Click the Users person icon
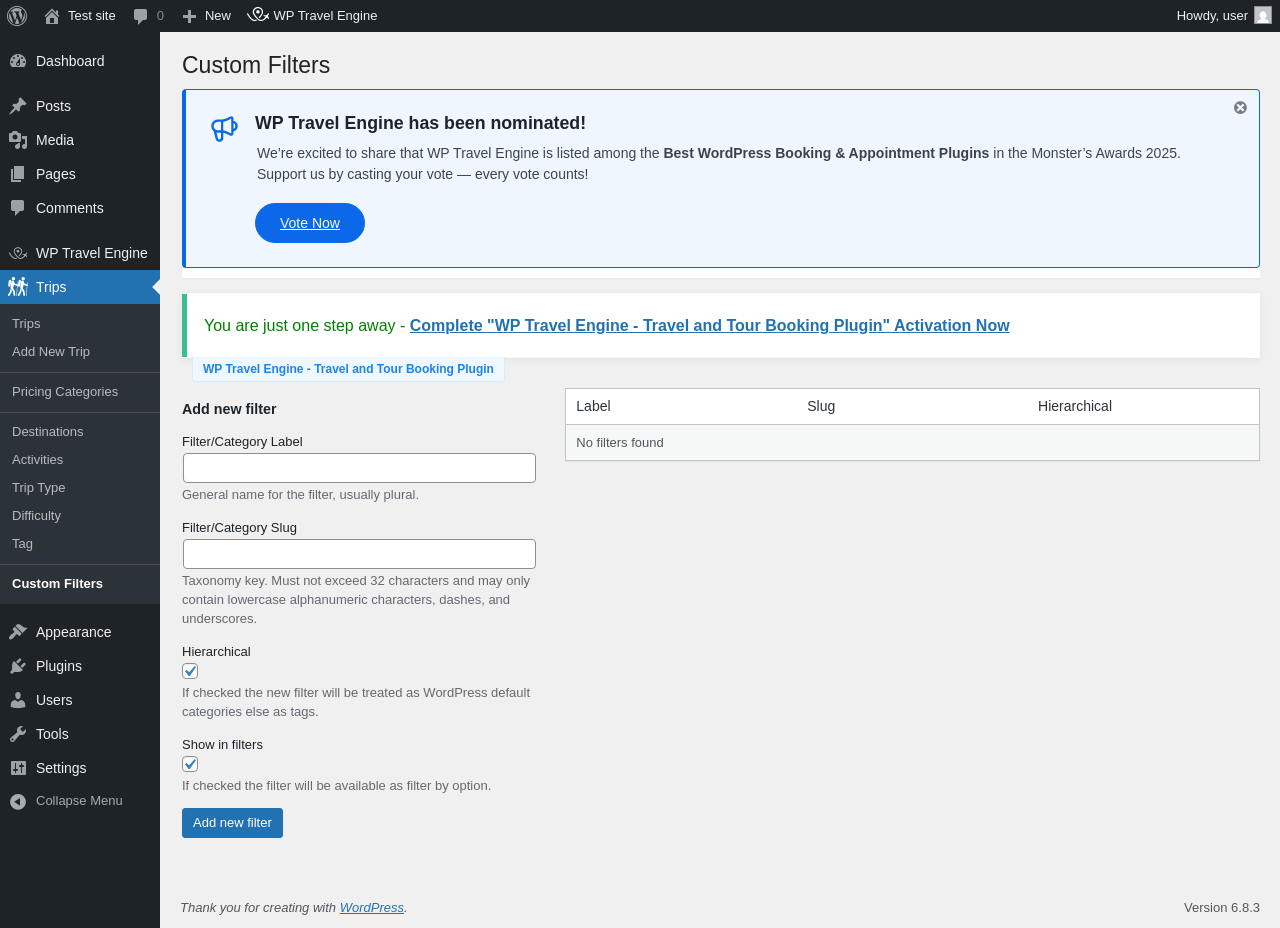This screenshot has width=1280, height=928. 18,700
